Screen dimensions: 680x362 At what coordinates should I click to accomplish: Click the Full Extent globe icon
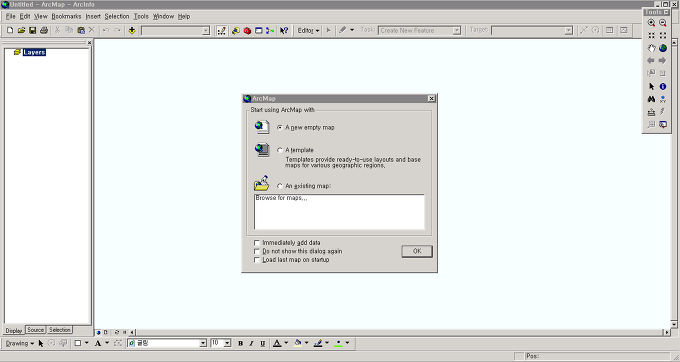tap(663, 48)
